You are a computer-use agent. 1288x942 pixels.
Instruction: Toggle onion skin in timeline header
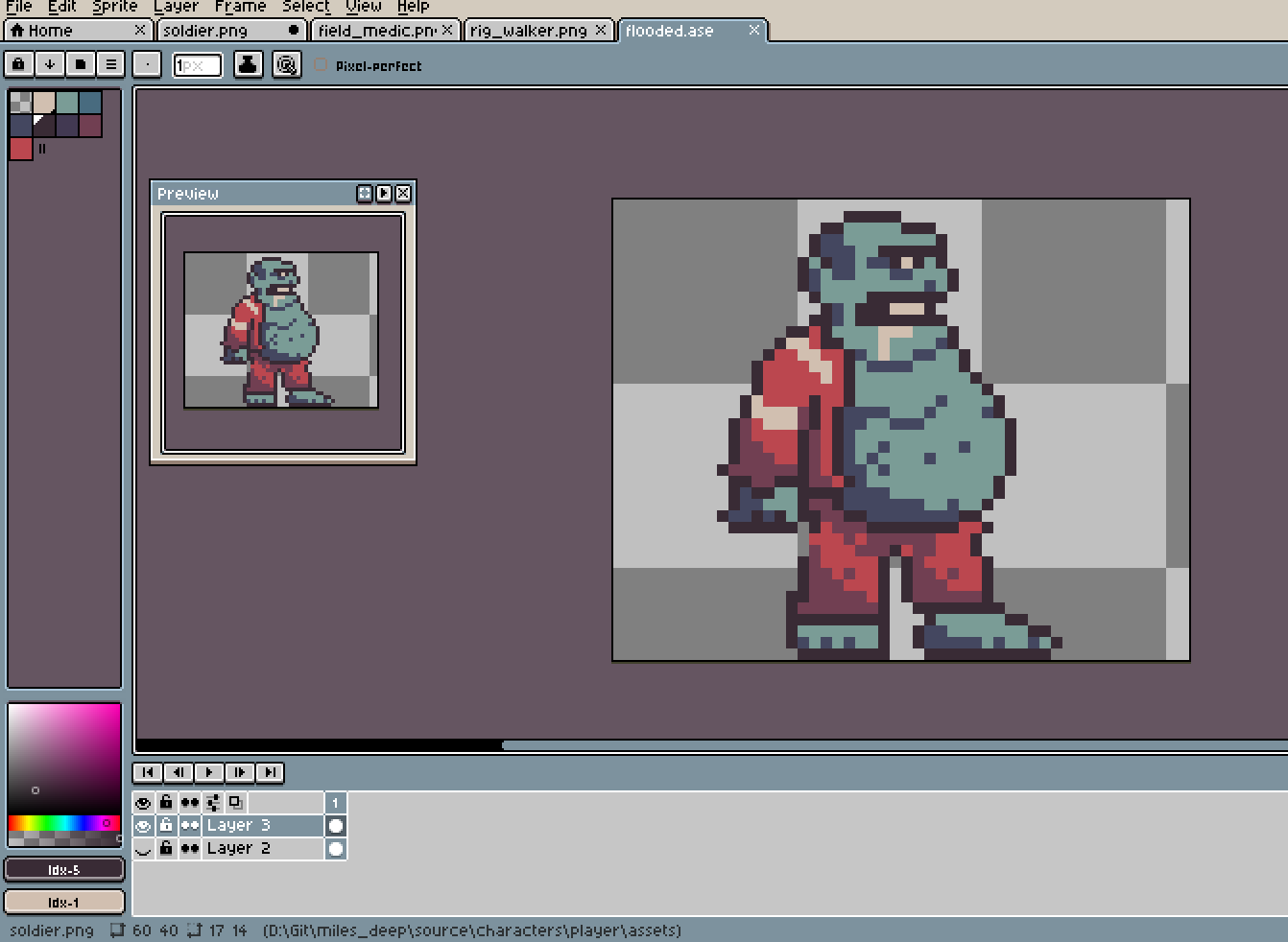click(235, 803)
